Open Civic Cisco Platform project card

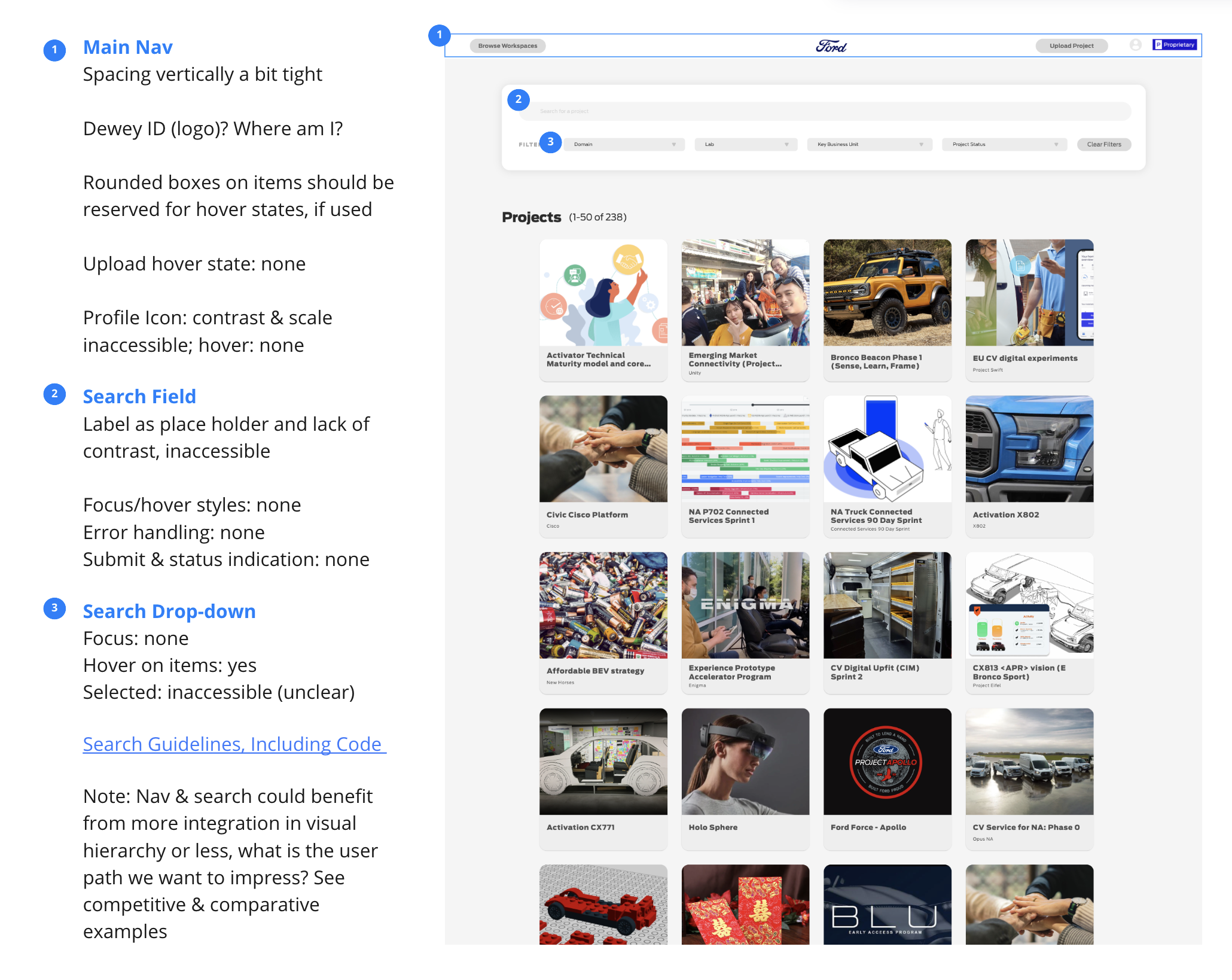click(603, 466)
